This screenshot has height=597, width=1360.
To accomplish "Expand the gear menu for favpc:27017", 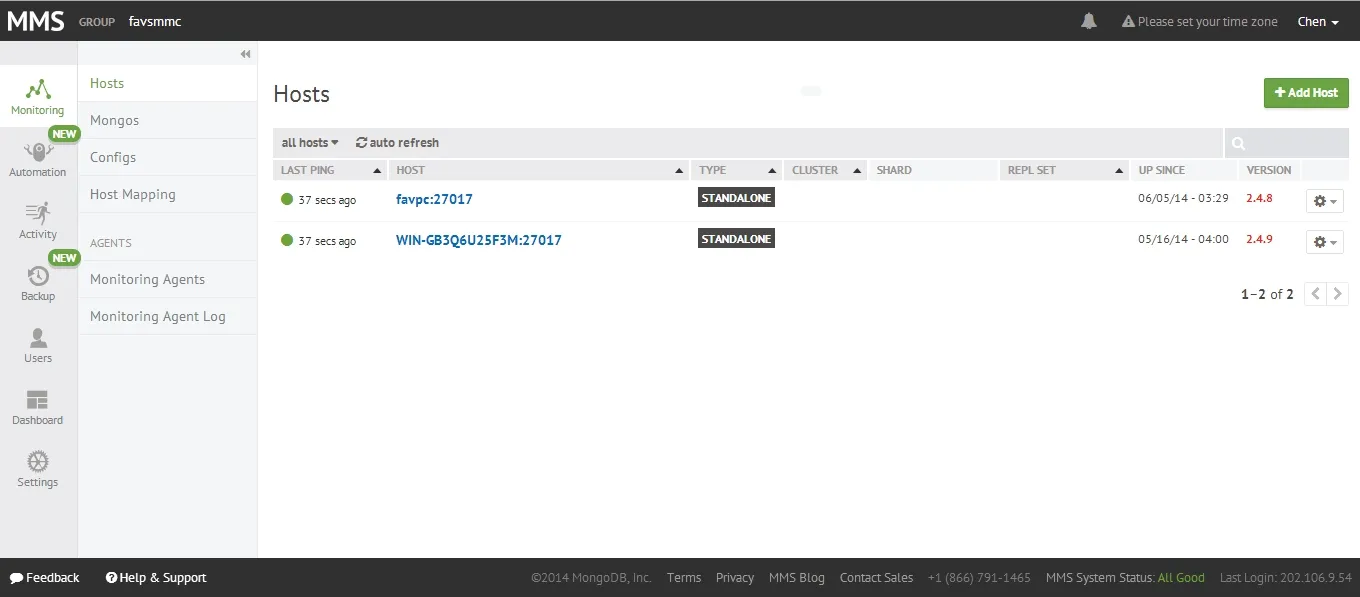I will pyautogui.click(x=1324, y=200).
